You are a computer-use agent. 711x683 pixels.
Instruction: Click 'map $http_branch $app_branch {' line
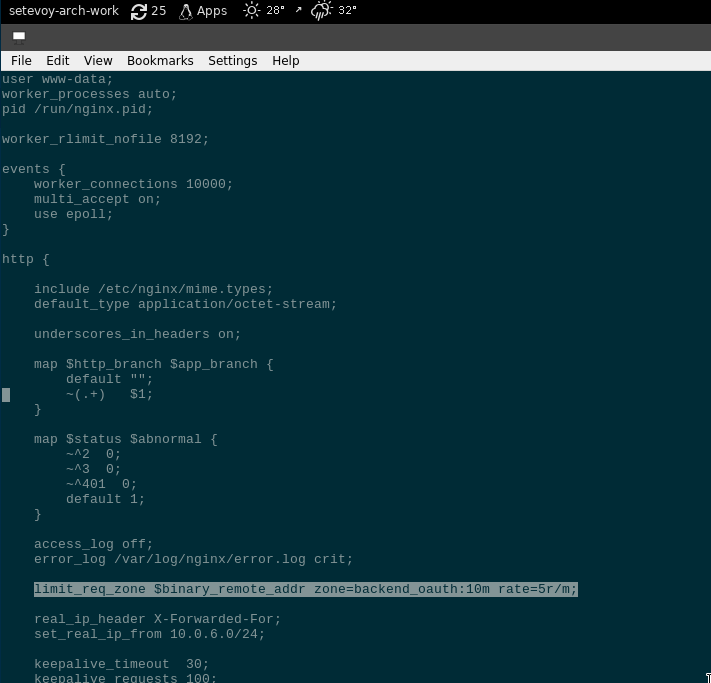[154, 364]
